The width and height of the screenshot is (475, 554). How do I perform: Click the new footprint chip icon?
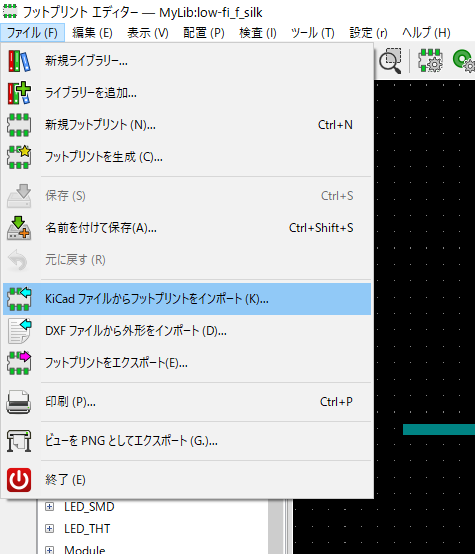(x=19, y=125)
